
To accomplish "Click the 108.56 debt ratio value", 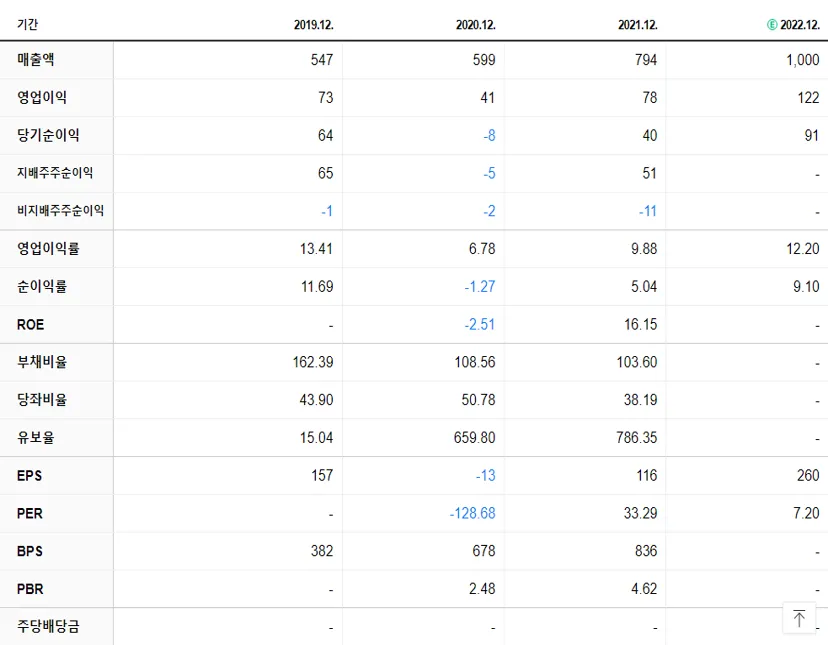I will tap(475, 362).
